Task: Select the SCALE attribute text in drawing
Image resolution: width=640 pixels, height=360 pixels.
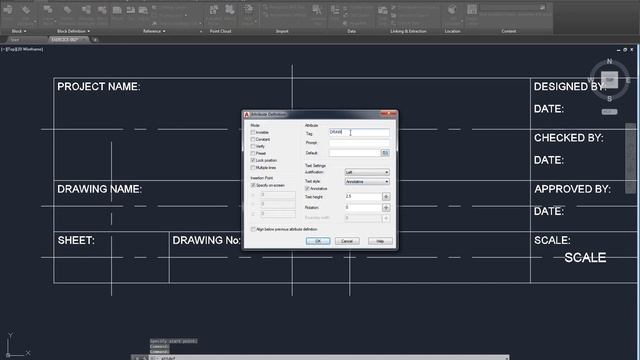Action: pos(585,258)
